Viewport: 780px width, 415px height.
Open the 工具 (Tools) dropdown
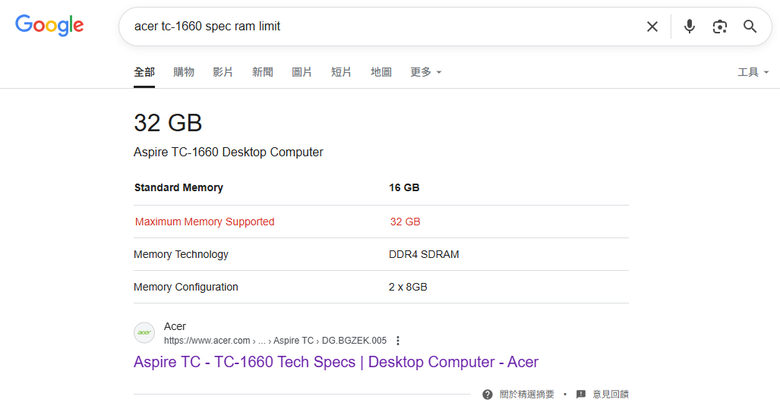point(753,72)
